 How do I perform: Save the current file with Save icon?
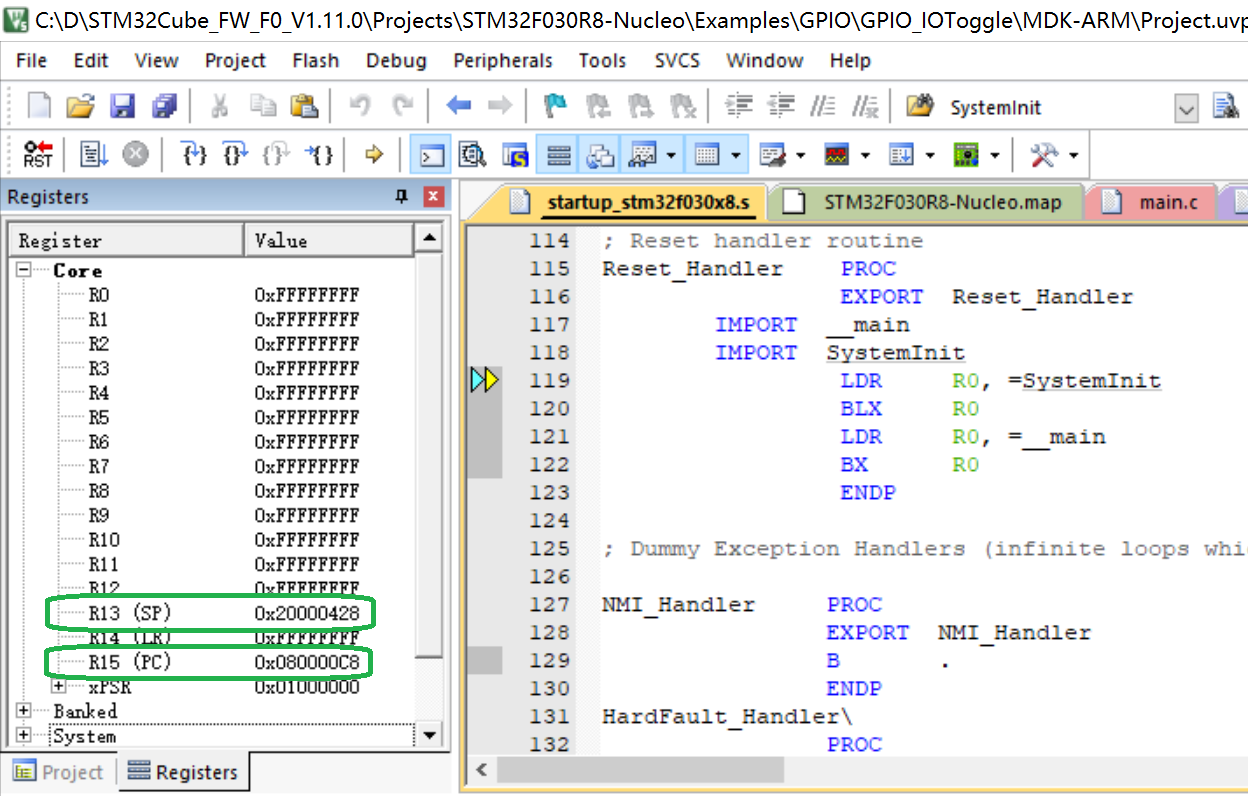tap(122, 106)
